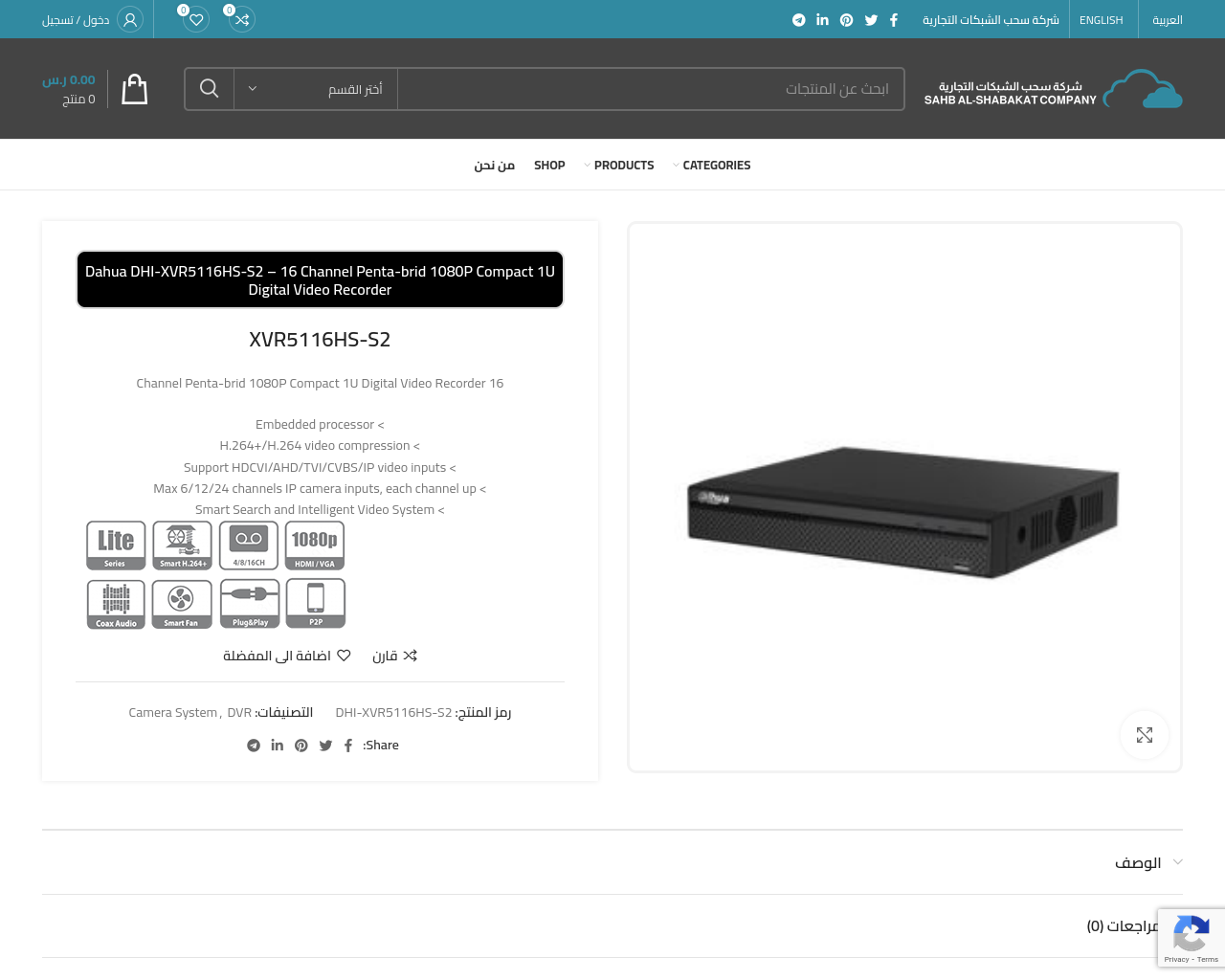The height and width of the screenshot is (980, 1225).
Task: Share product via Facebook icon
Action: click(348, 746)
